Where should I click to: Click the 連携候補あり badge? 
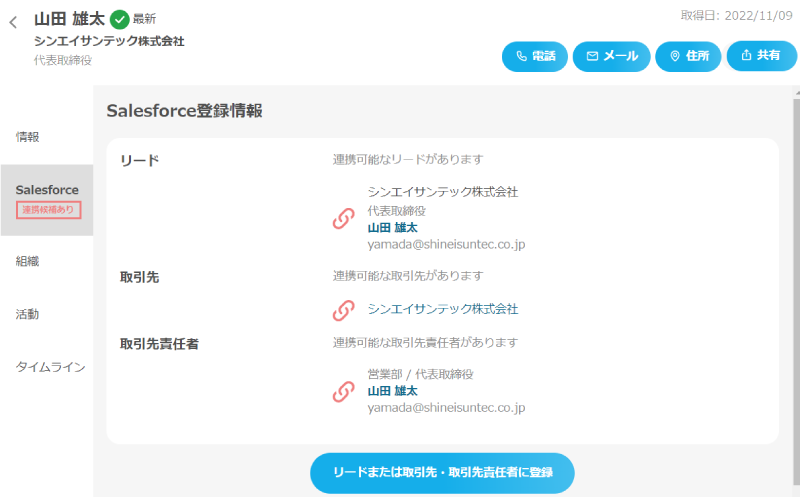click(x=49, y=210)
